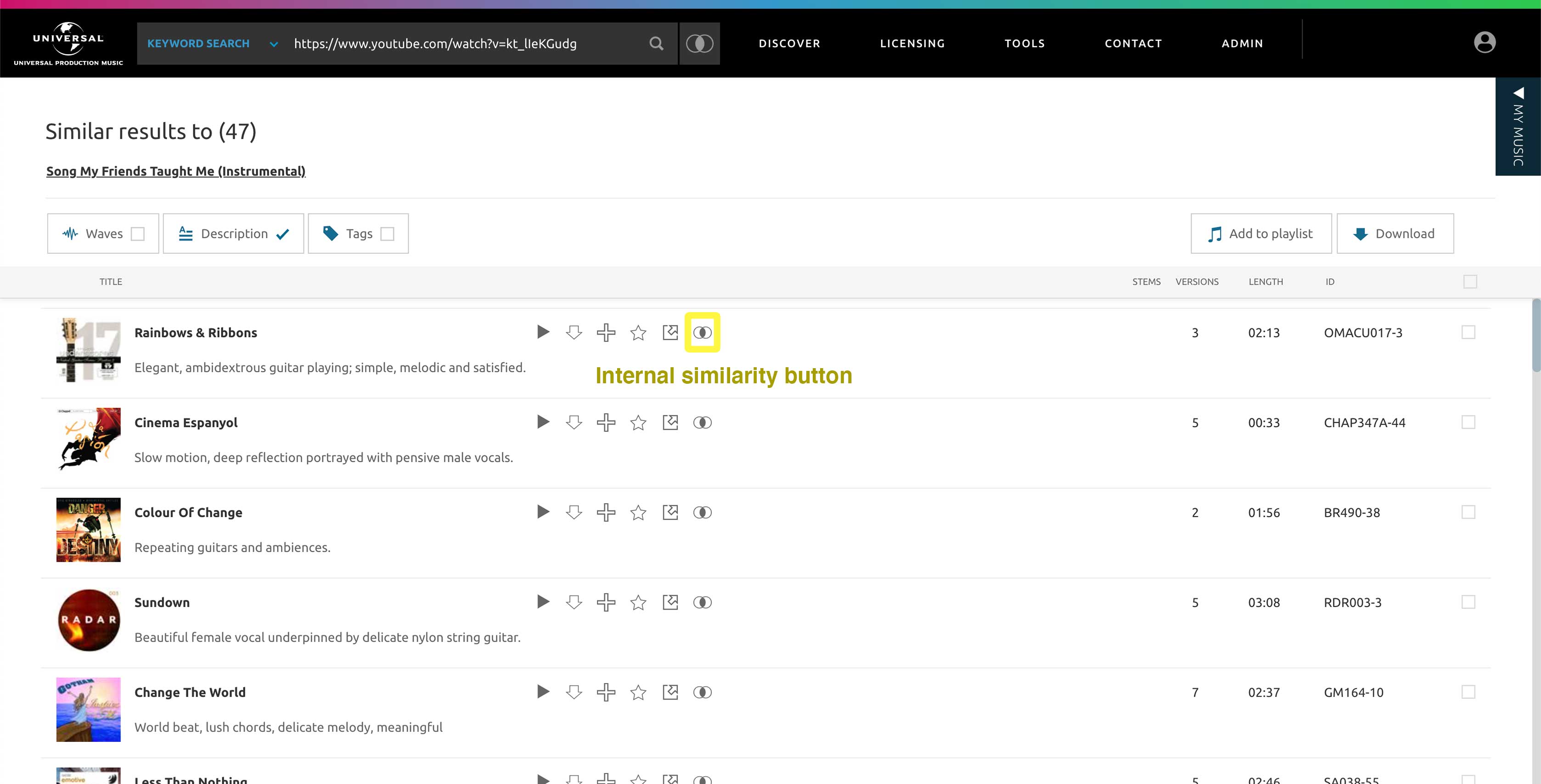Download Cinema Espanyol via arrow icon
The image size is (1541, 784).
(574, 422)
